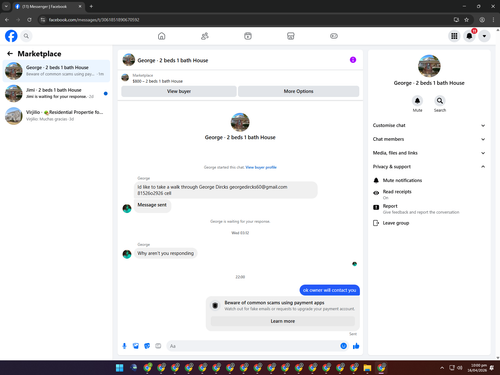The image size is (500, 375).
Task: Open Friends icon in top navigation
Action: [x=205, y=36]
